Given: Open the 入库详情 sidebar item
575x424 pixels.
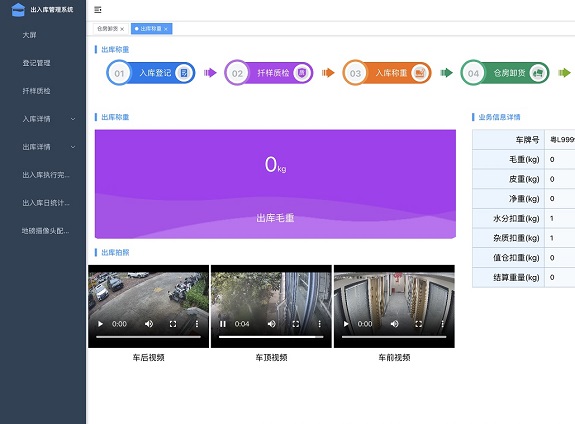Looking at the screenshot, I should point(43,119).
